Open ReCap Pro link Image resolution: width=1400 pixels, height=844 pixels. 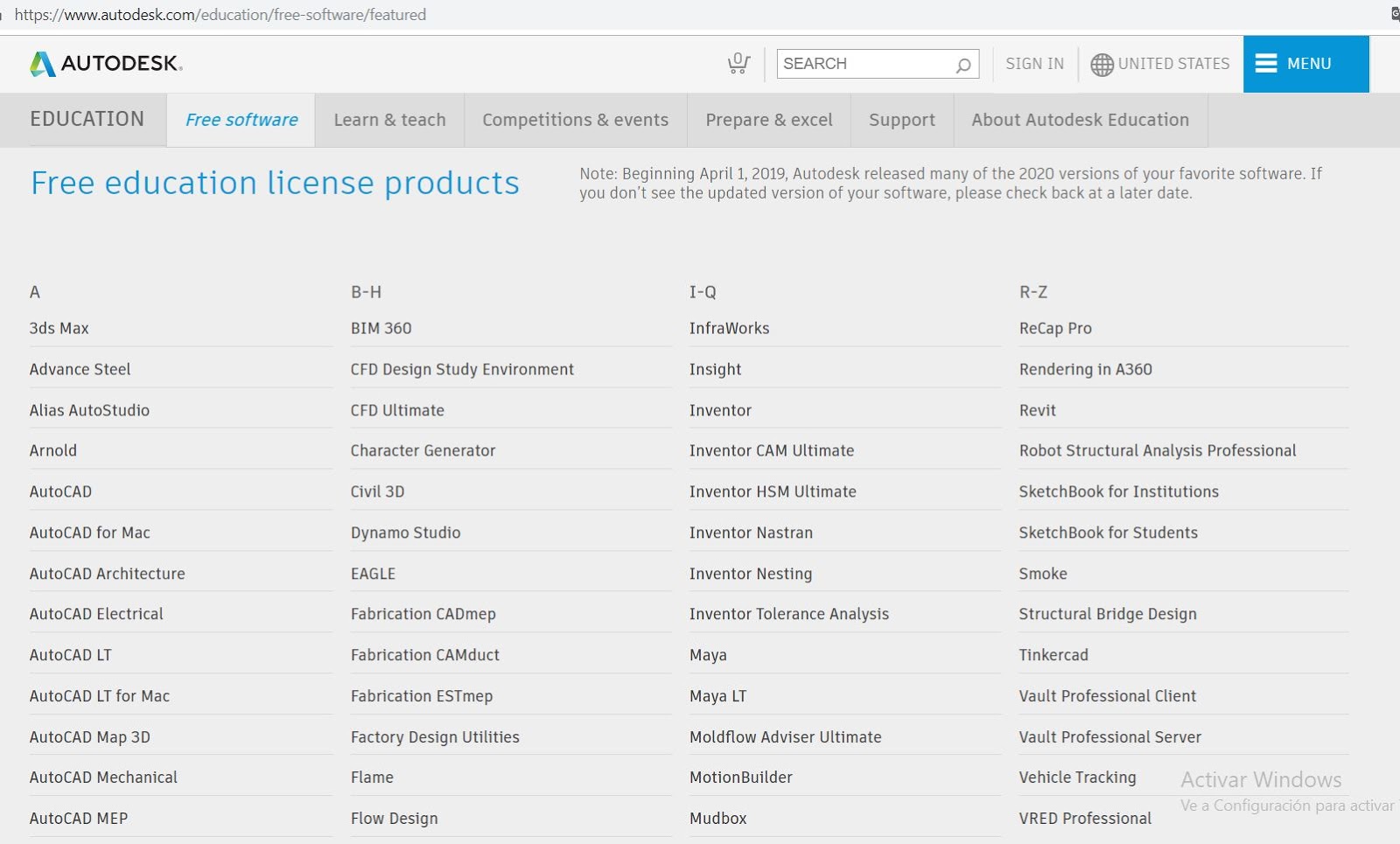(1055, 329)
